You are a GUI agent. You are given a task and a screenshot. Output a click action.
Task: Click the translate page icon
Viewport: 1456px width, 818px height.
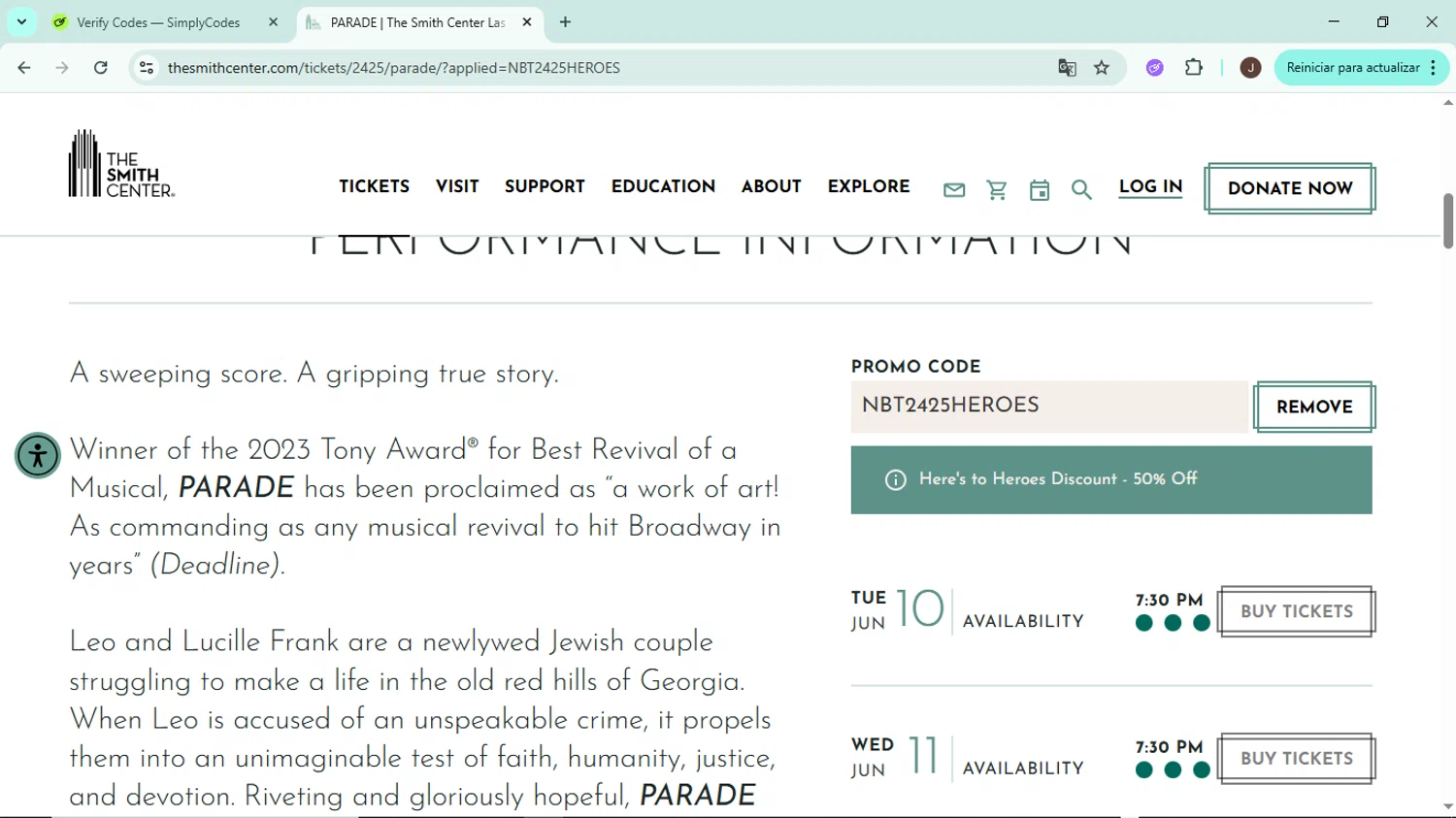(x=1067, y=68)
